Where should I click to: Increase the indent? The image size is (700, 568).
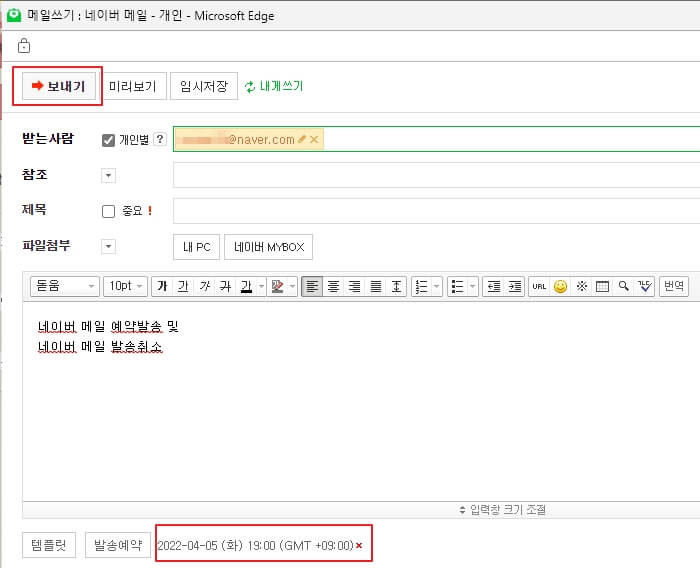tap(514, 286)
